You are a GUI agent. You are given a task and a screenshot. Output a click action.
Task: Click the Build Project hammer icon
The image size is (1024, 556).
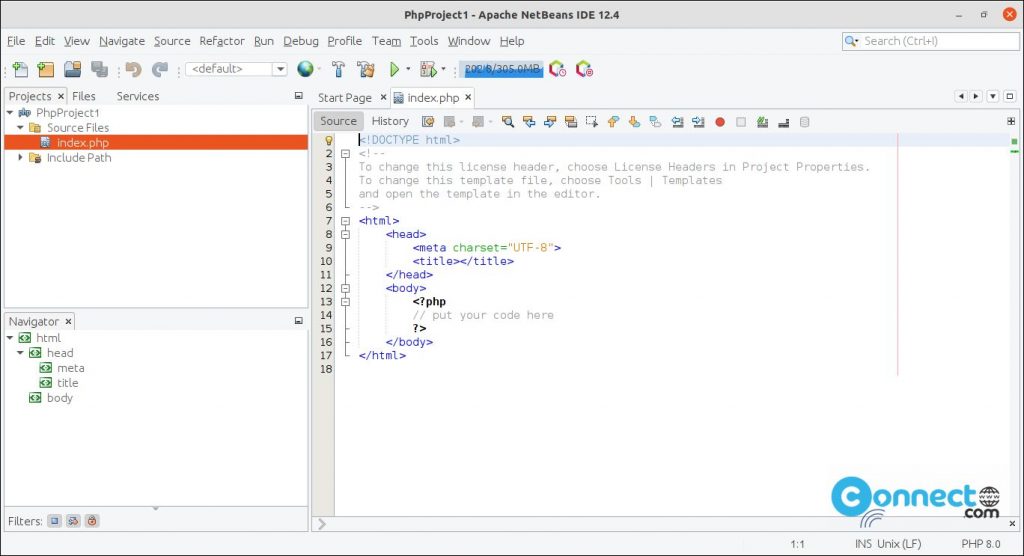click(x=339, y=69)
